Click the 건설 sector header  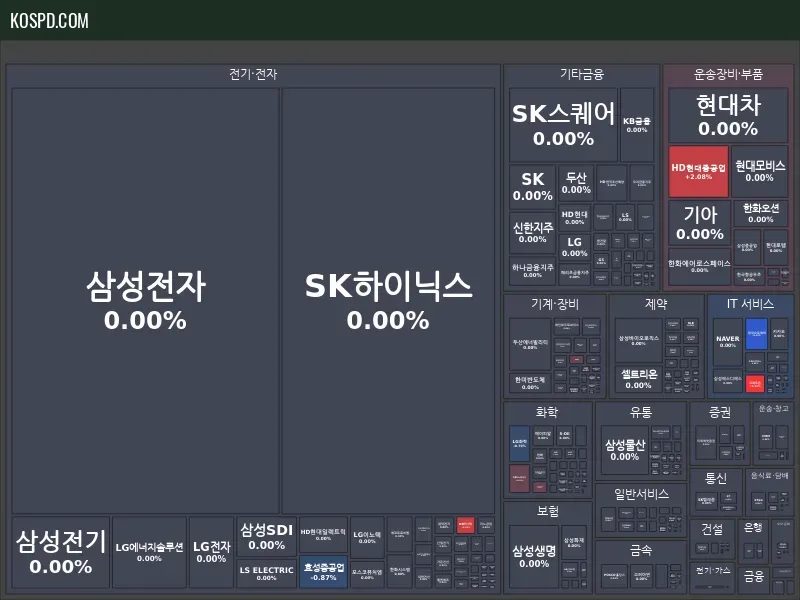(x=712, y=529)
